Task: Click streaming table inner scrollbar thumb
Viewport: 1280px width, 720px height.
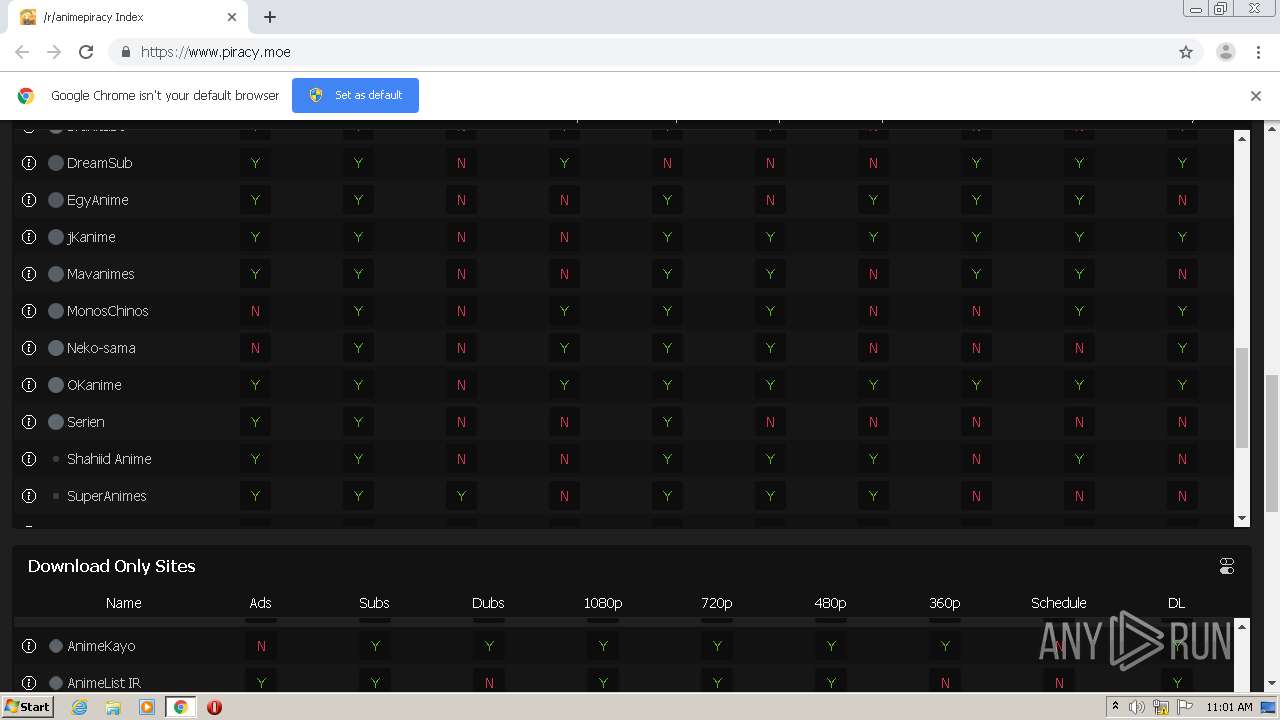Action: (1243, 398)
